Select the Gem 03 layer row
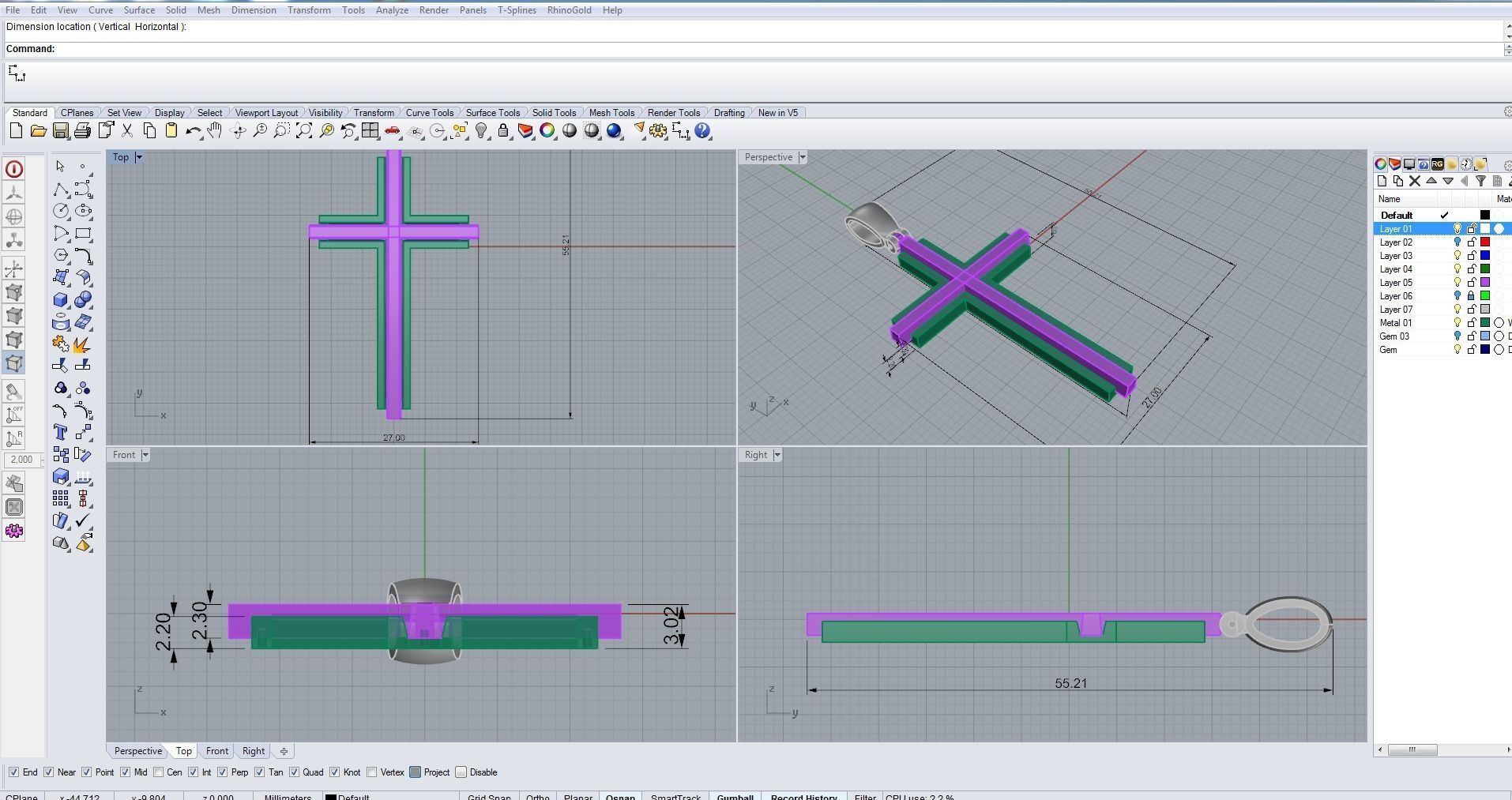This screenshot has width=1512, height=800. coord(1442,336)
